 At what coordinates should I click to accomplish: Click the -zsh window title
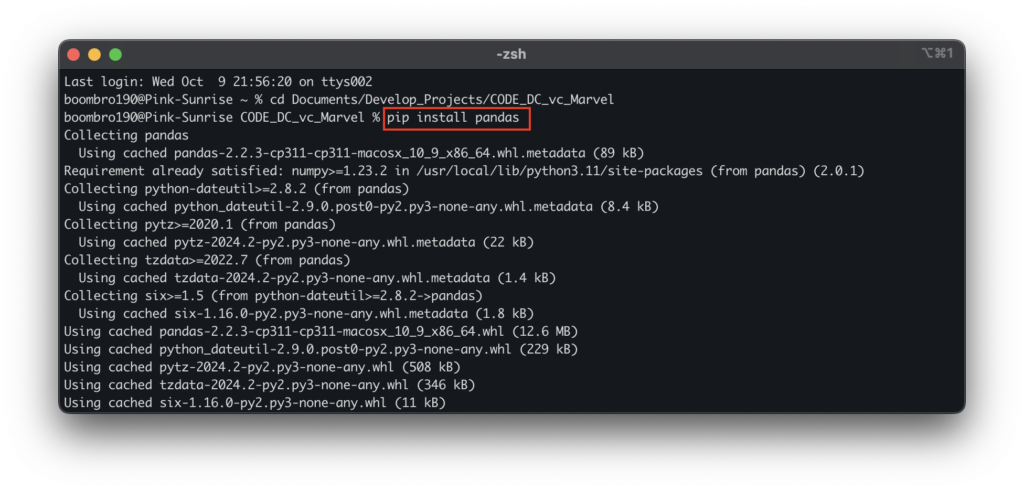(x=512, y=54)
